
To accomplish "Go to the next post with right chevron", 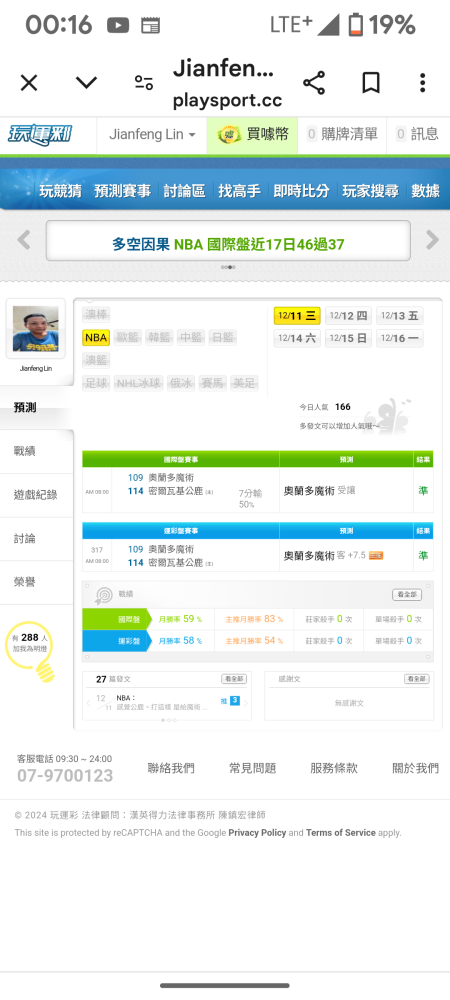I will coord(246,703).
